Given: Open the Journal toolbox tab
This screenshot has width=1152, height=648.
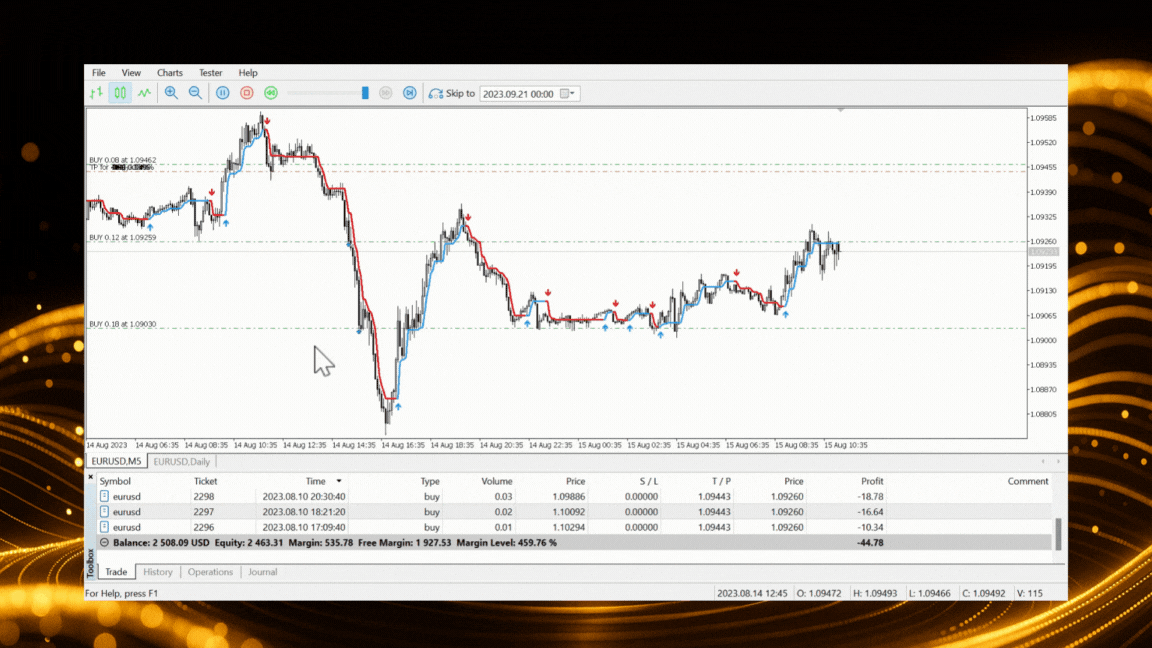Looking at the screenshot, I should point(262,572).
